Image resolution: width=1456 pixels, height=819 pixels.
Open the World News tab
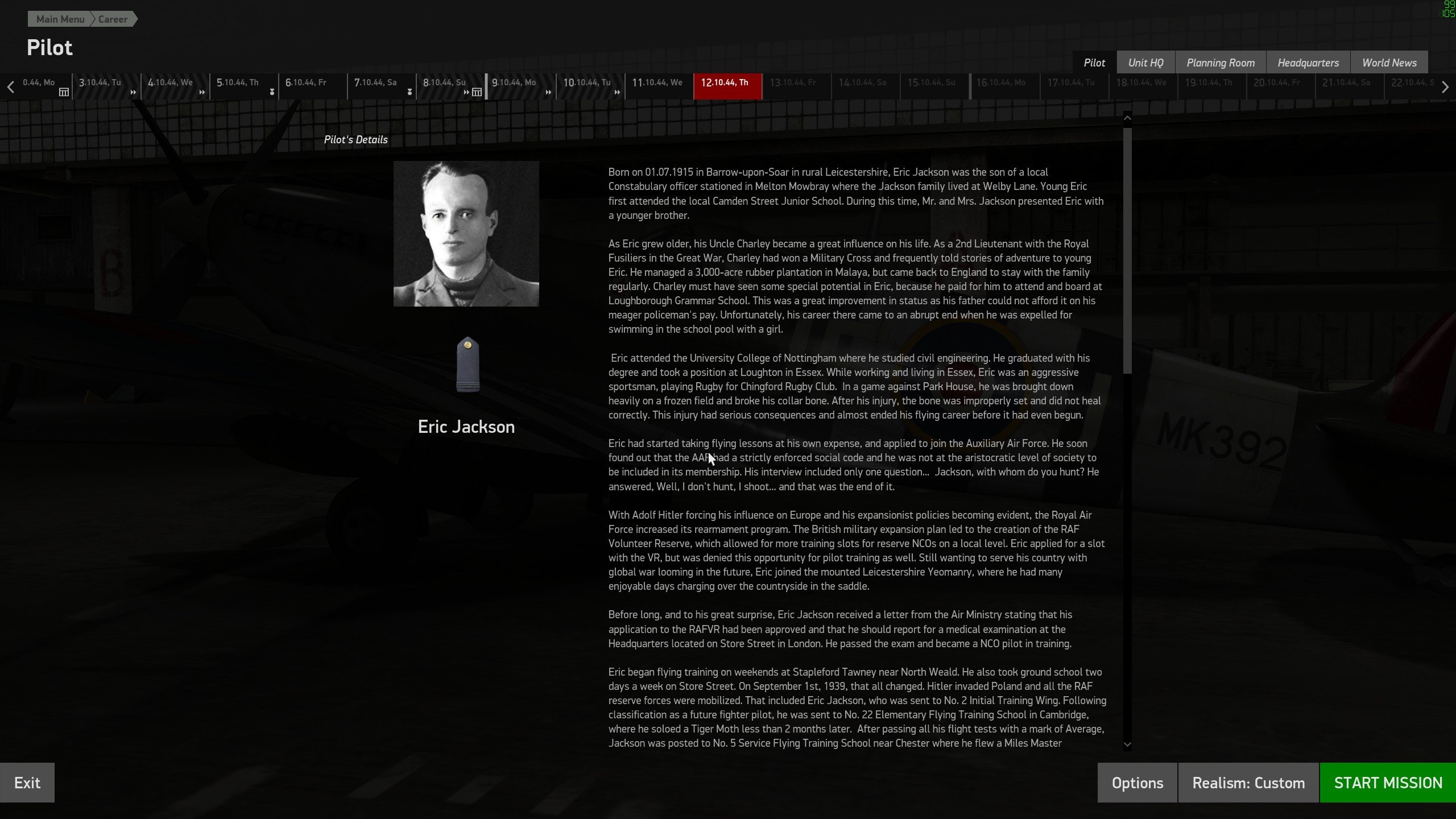[1389, 63]
